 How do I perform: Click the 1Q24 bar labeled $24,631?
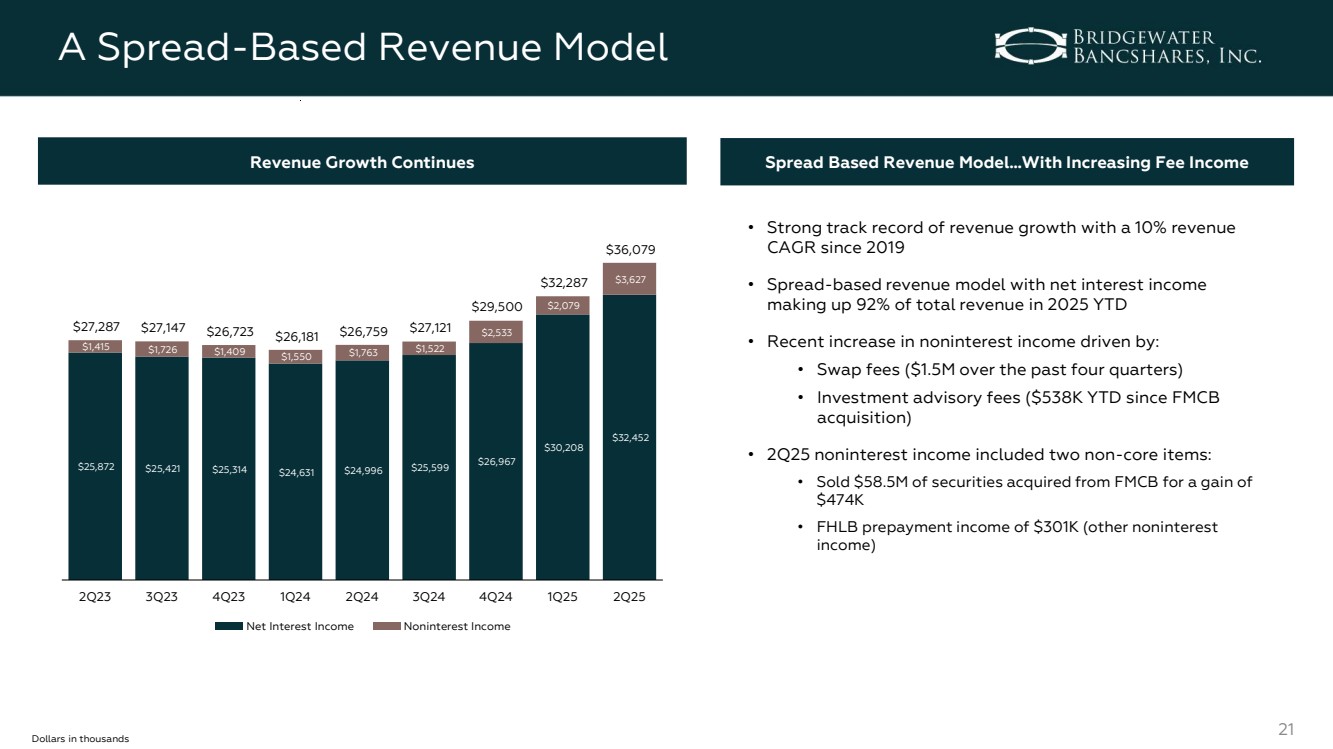pos(295,470)
